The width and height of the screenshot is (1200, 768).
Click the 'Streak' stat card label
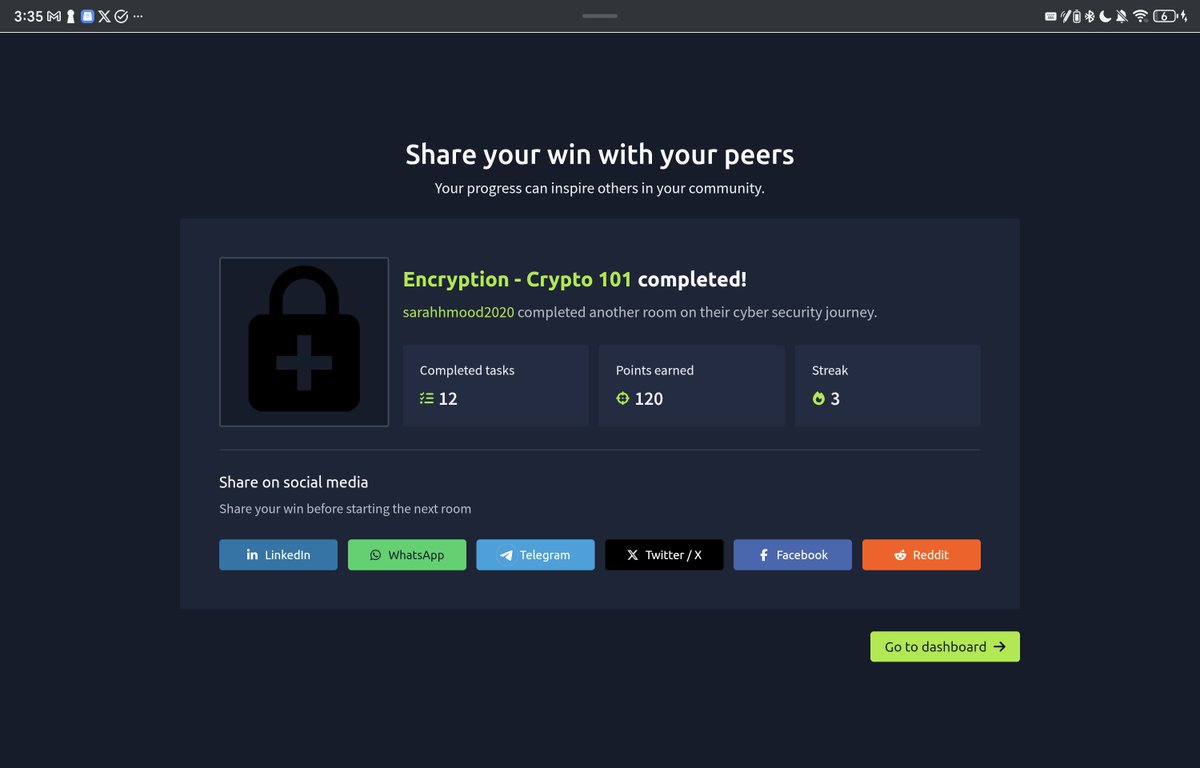point(830,370)
